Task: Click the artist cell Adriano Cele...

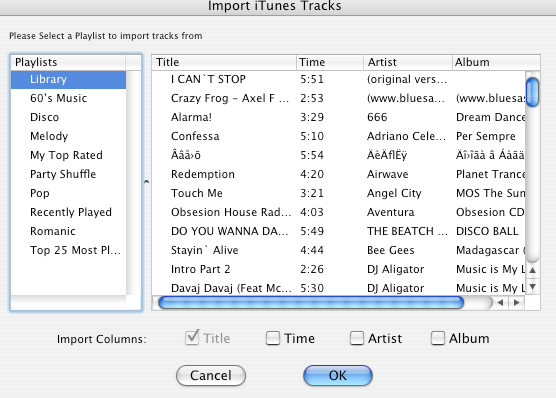Action: [x=406, y=136]
